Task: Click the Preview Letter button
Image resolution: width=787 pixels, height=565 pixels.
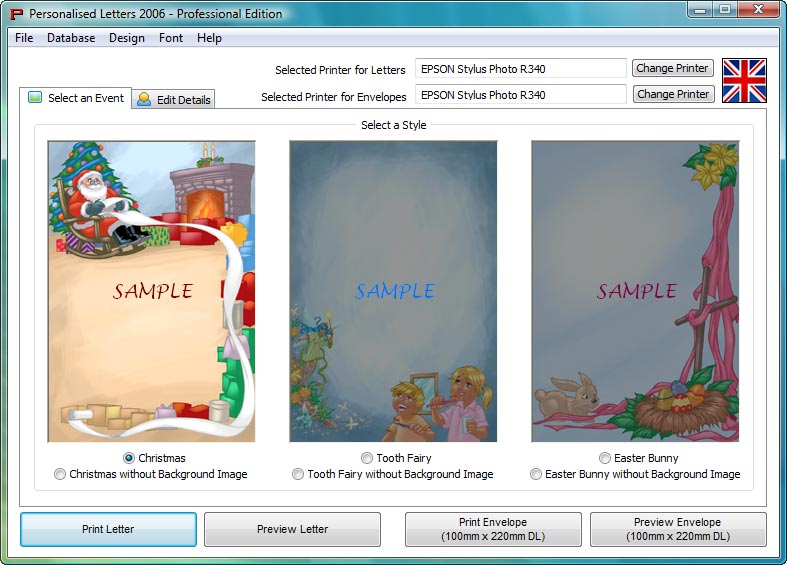Action: 292,529
